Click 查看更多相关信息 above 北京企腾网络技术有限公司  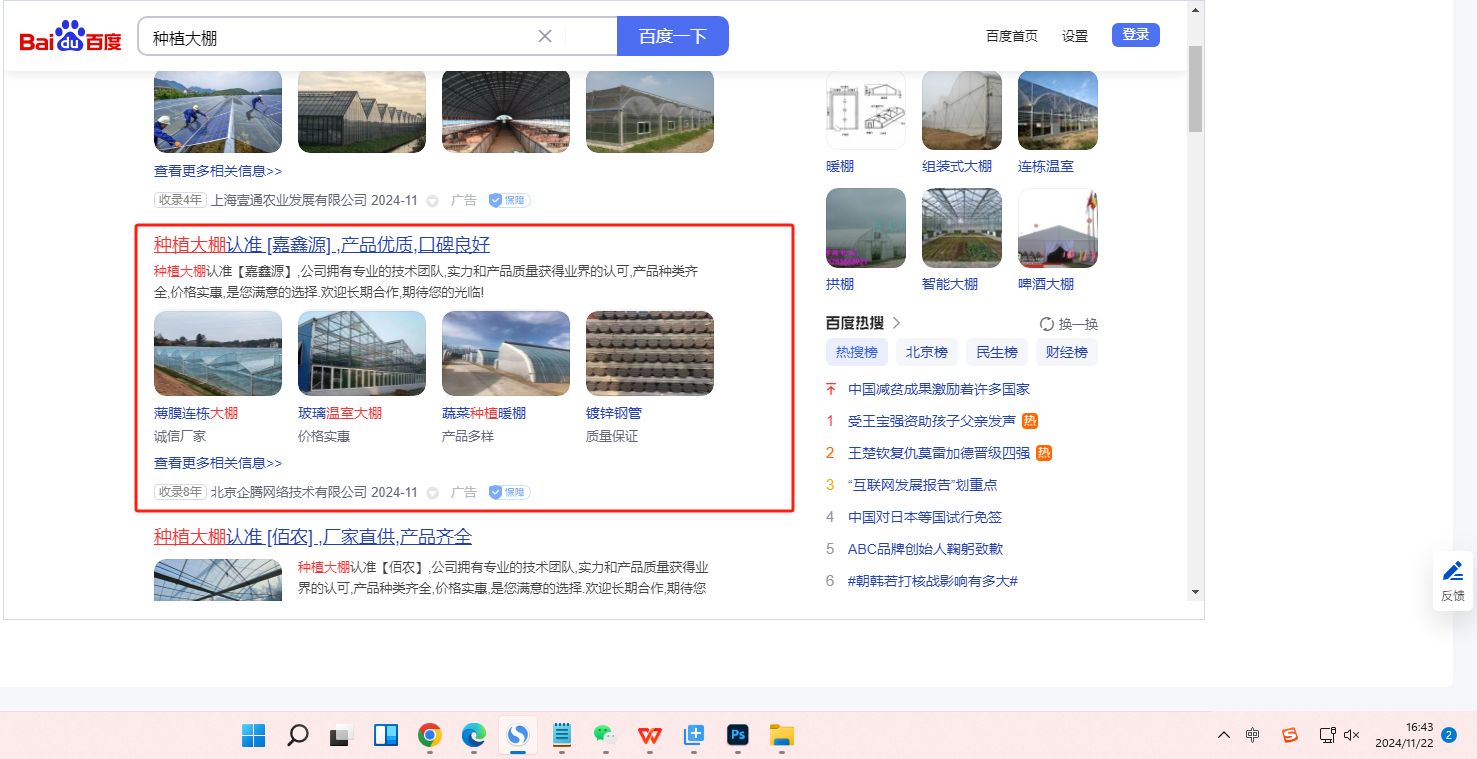click(x=218, y=463)
